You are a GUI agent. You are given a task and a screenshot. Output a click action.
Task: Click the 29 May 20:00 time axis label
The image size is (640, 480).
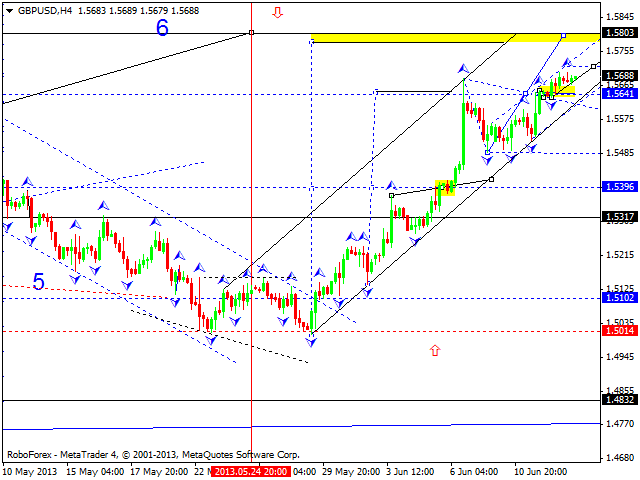349,471
